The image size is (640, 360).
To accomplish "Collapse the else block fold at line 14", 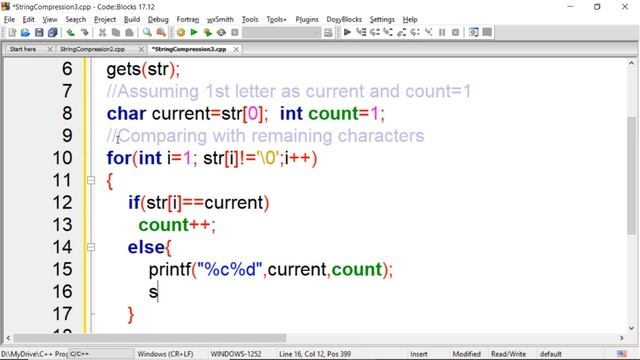I will [x=91, y=247].
